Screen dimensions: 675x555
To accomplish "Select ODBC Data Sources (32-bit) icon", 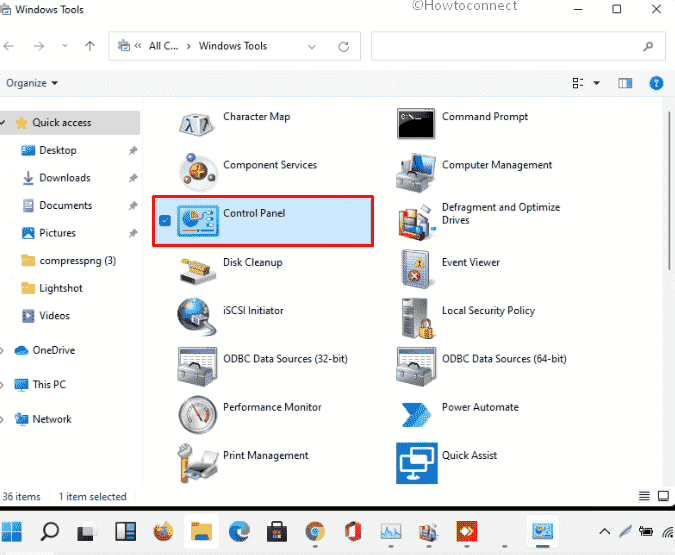I will 197,366.
